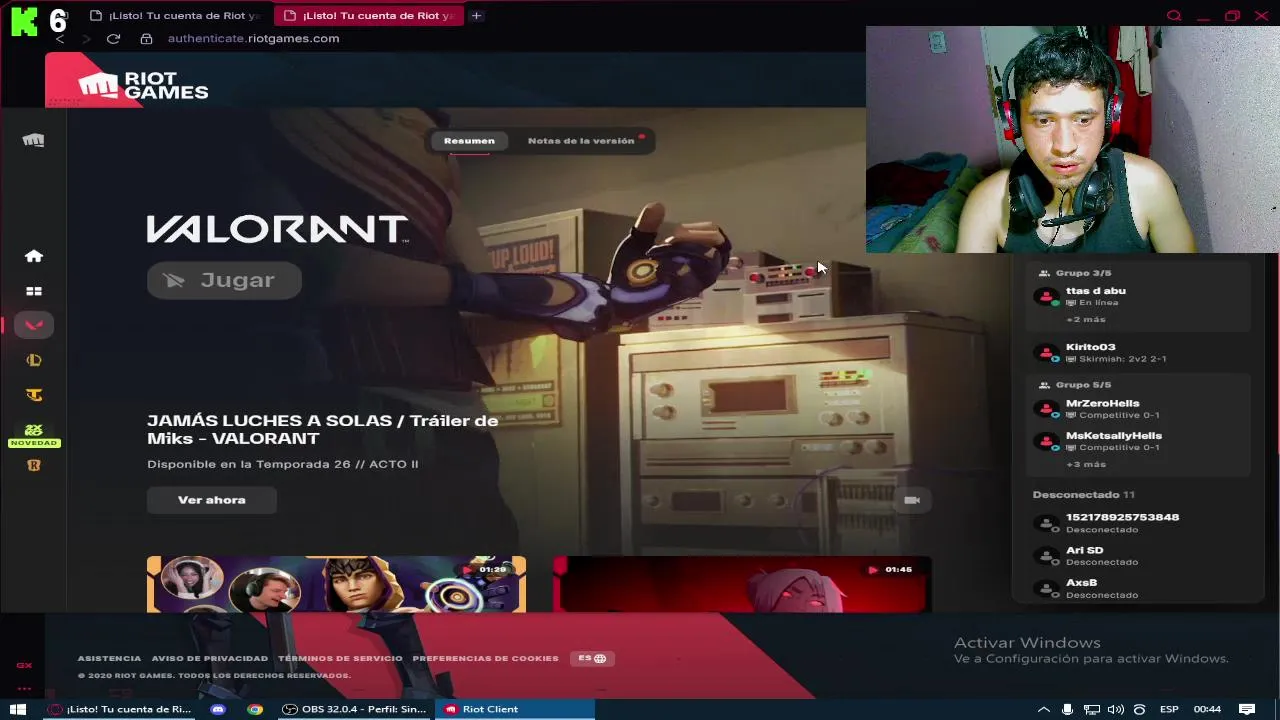Viewport: 1280px width, 720px height.
Task: Open the Riot Client home icon
Action: 34,256
